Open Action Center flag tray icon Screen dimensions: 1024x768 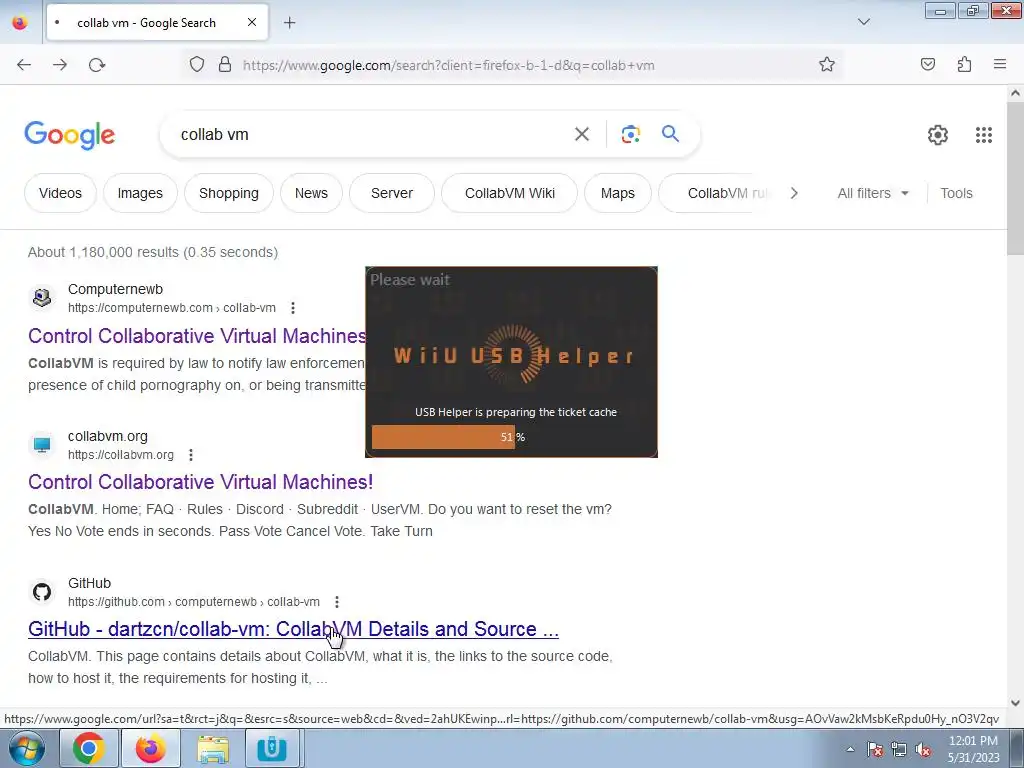point(875,749)
